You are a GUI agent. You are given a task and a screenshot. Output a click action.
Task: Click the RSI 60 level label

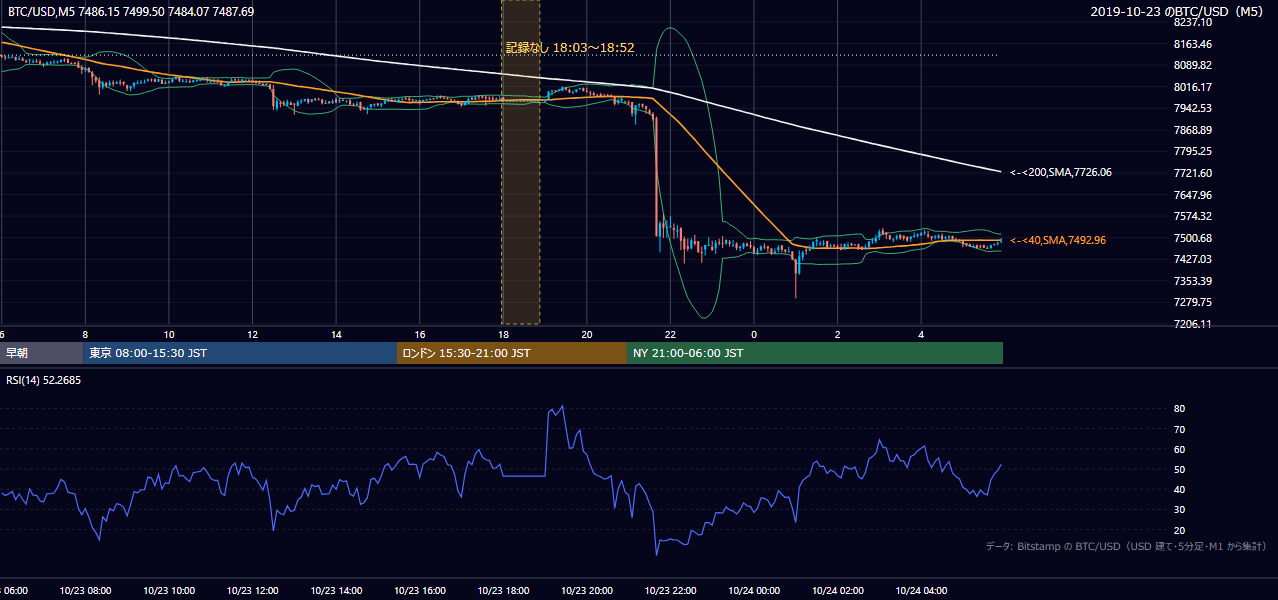[1179, 449]
